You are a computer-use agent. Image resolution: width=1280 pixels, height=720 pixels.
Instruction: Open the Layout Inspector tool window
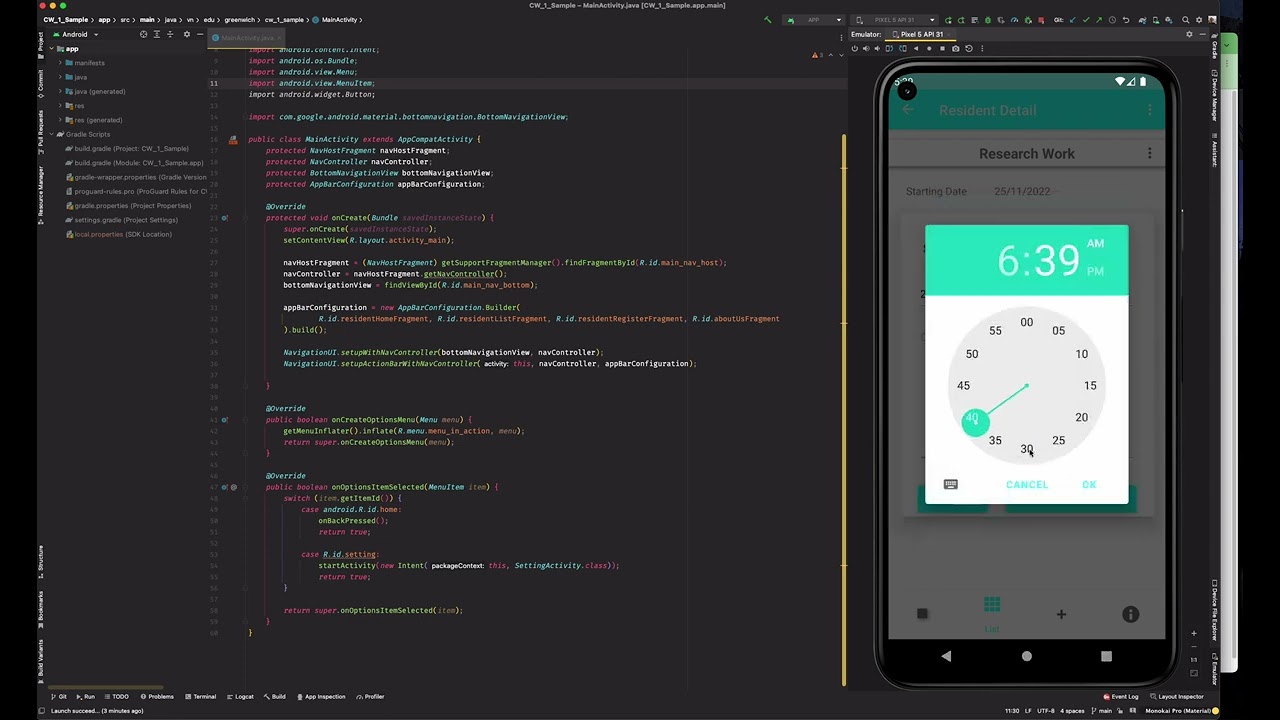pyautogui.click(x=1176, y=696)
